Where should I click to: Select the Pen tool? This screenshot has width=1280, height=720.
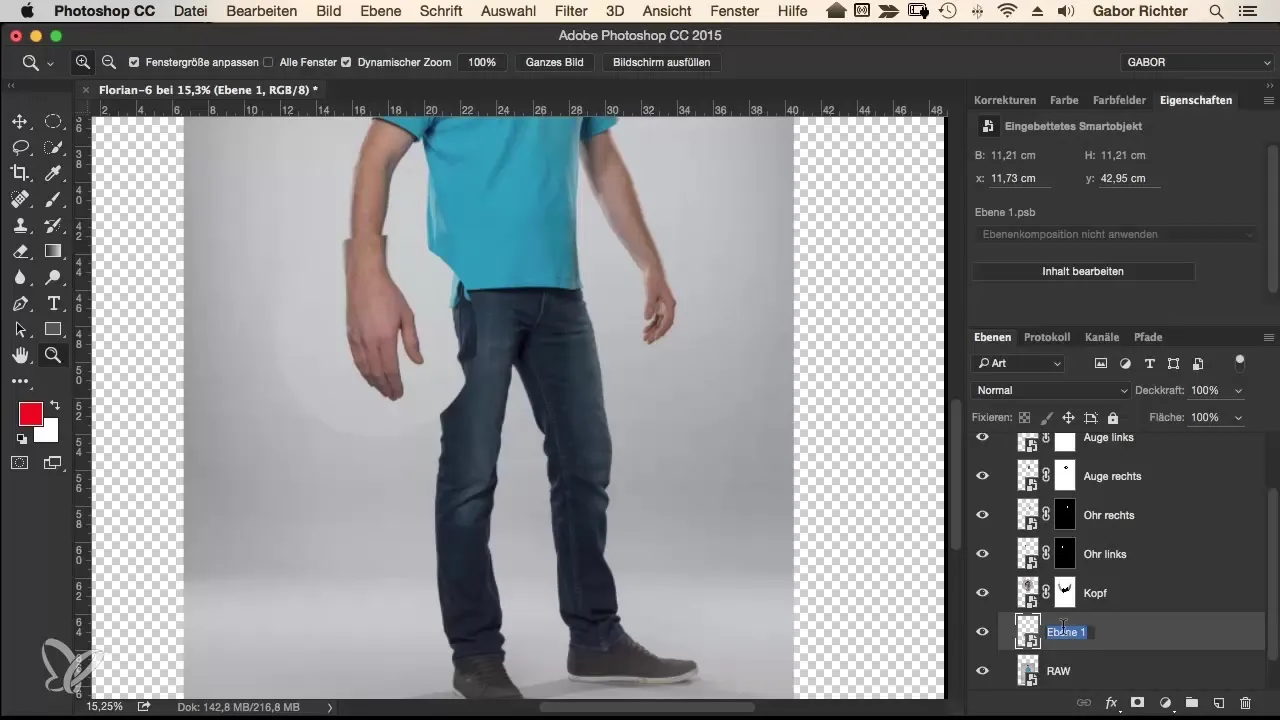(19, 304)
